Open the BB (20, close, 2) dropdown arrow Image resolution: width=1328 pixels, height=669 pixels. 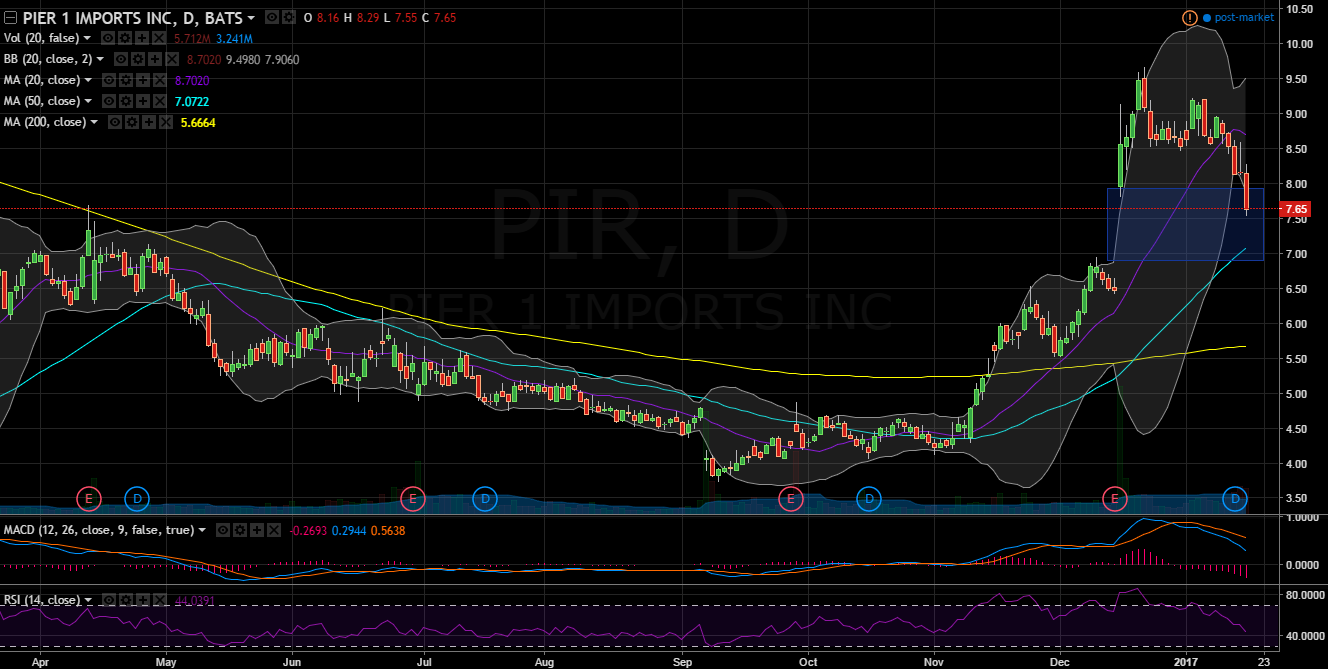pyautogui.click(x=101, y=60)
